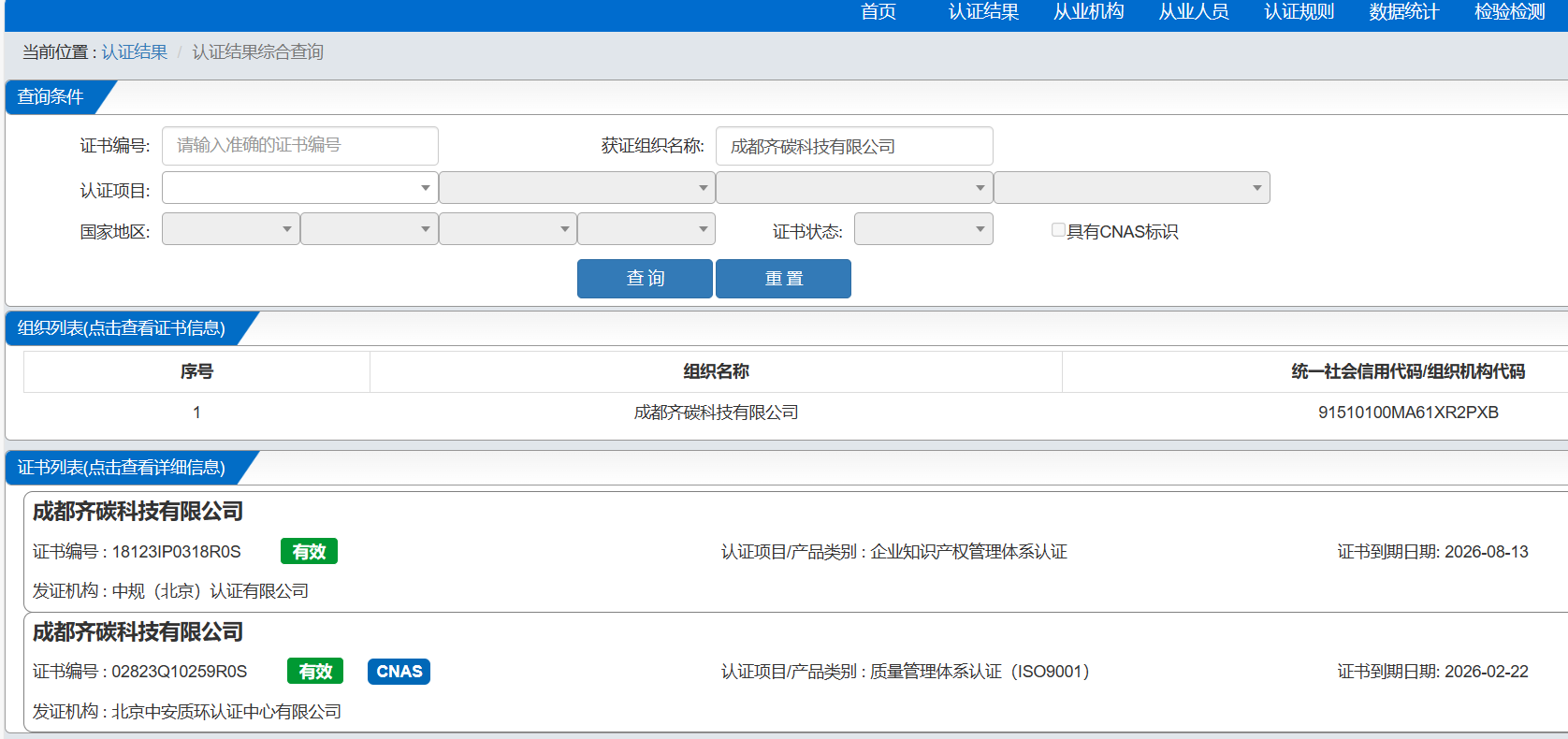Click company title of the second certificate card

point(138,632)
